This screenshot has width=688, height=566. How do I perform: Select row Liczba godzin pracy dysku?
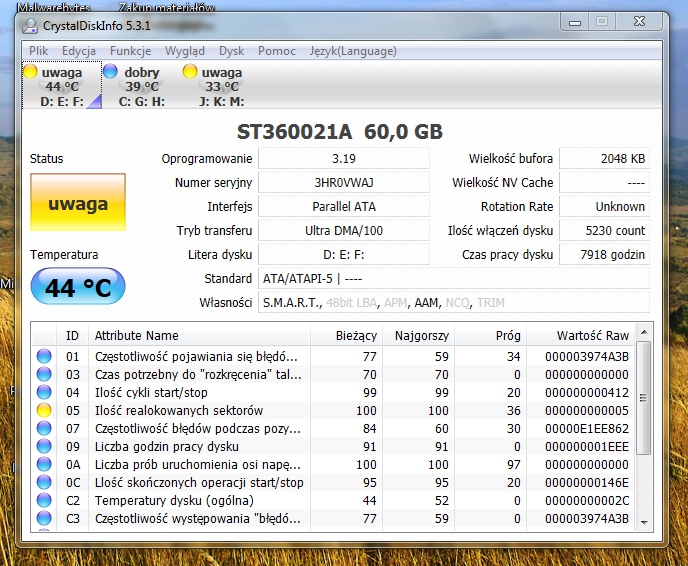[x=333, y=446]
